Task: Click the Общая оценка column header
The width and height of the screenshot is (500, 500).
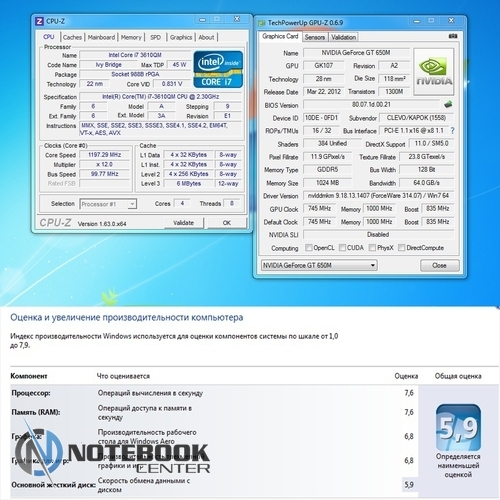Action: pyautogui.click(x=458, y=376)
